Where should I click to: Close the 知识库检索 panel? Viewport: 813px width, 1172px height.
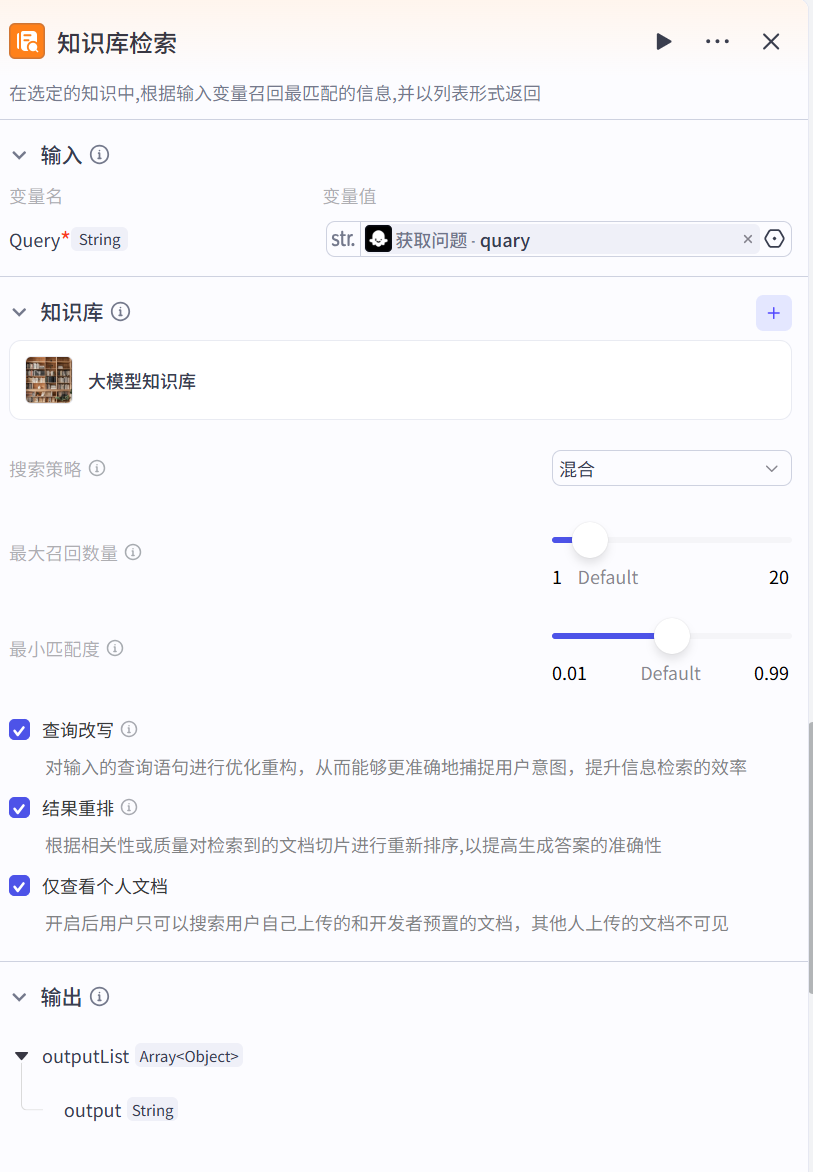click(x=771, y=41)
